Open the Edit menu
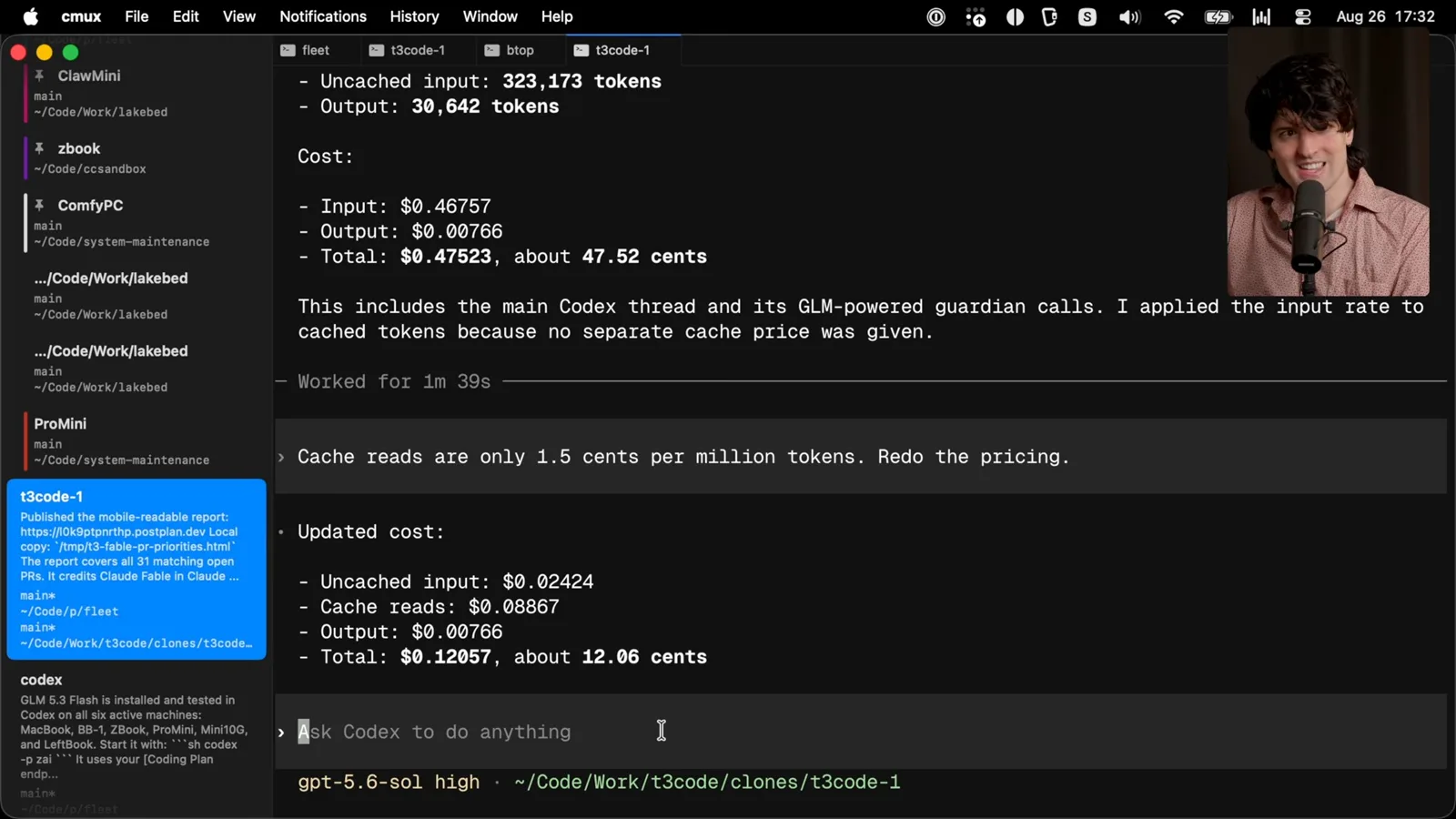The height and width of the screenshot is (819, 1456). pos(186,16)
